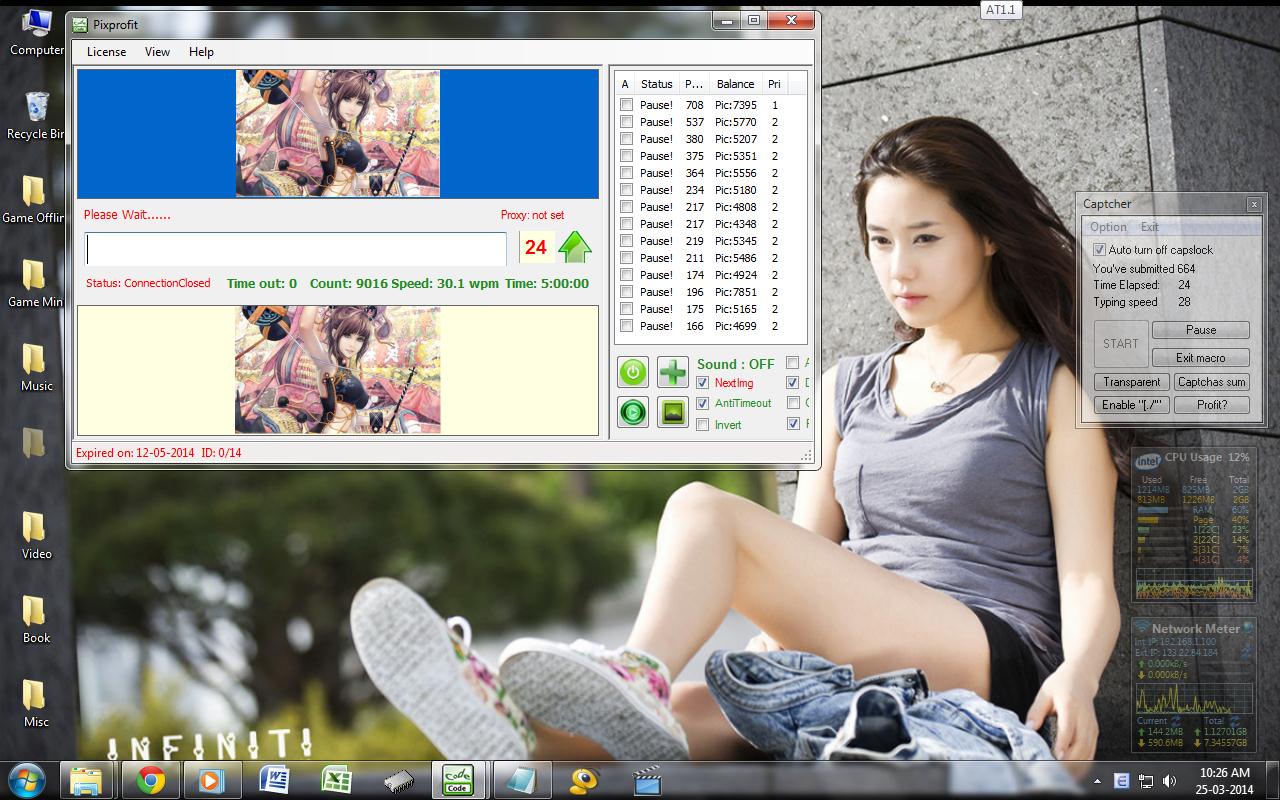
Task: Check the box for row Pic:4699
Action: (626, 326)
